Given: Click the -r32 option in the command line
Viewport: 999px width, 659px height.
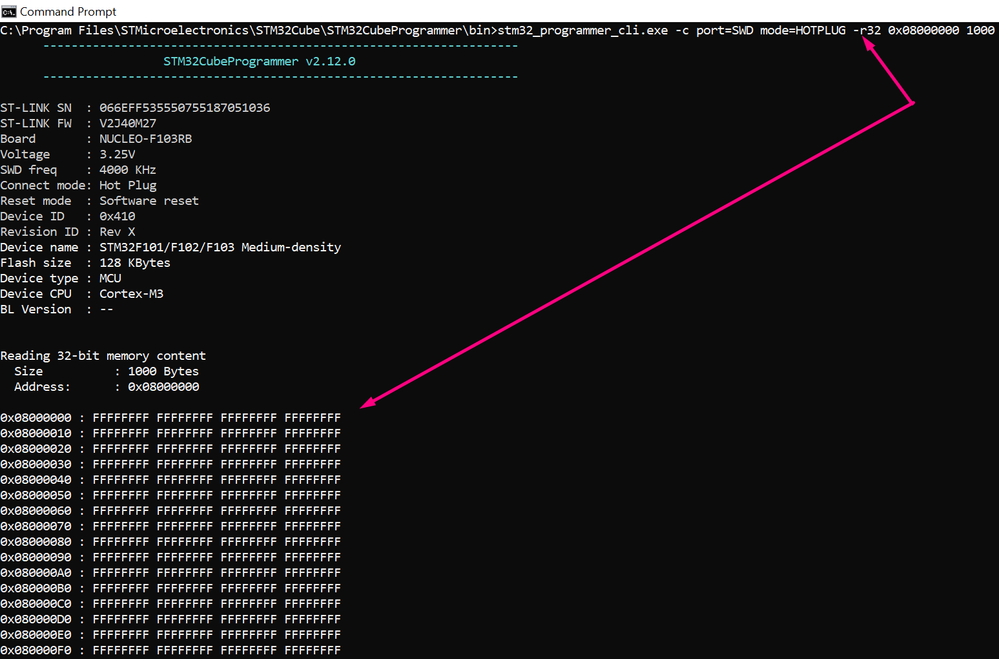Looking at the screenshot, I should (866, 30).
